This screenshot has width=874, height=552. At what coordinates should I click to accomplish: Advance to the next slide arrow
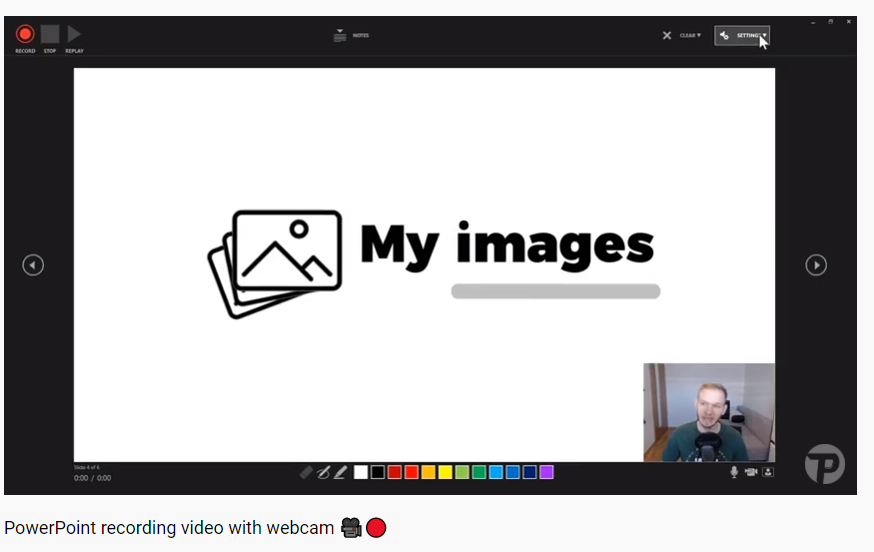point(816,265)
